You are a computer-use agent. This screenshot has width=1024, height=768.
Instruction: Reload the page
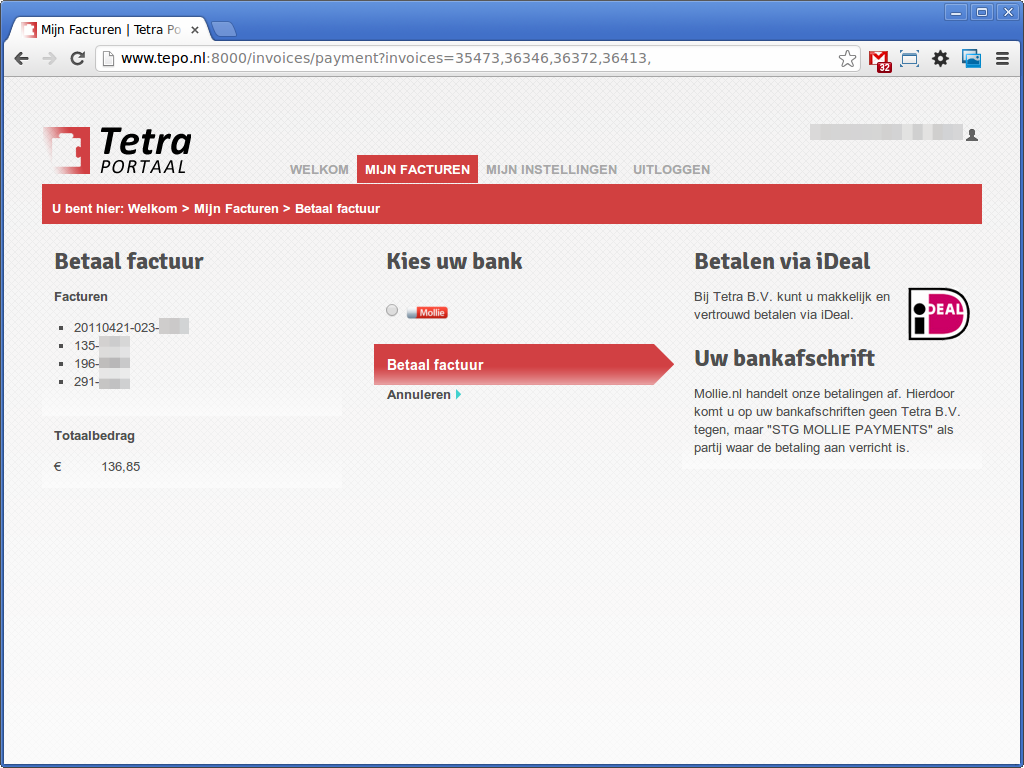77,59
